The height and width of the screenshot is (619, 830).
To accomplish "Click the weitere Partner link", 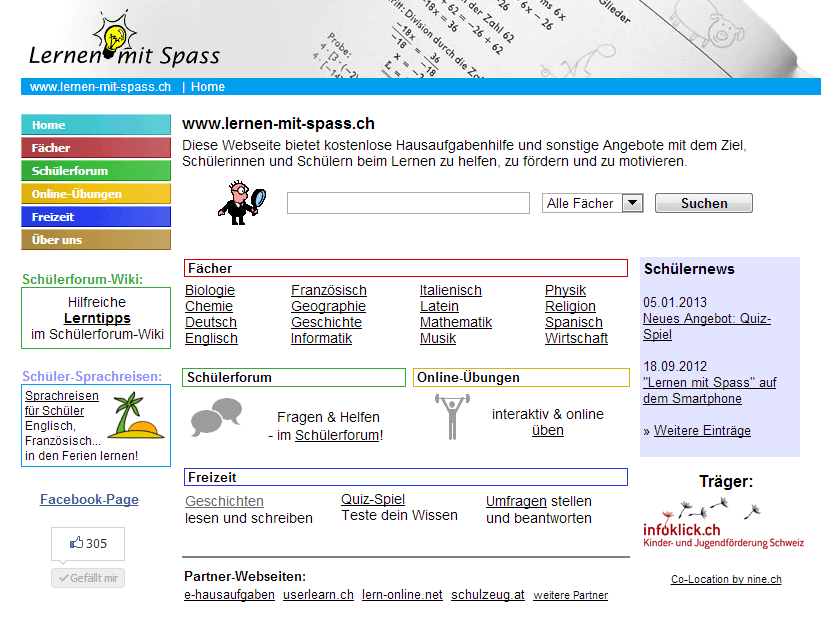I will pos(571,596).
